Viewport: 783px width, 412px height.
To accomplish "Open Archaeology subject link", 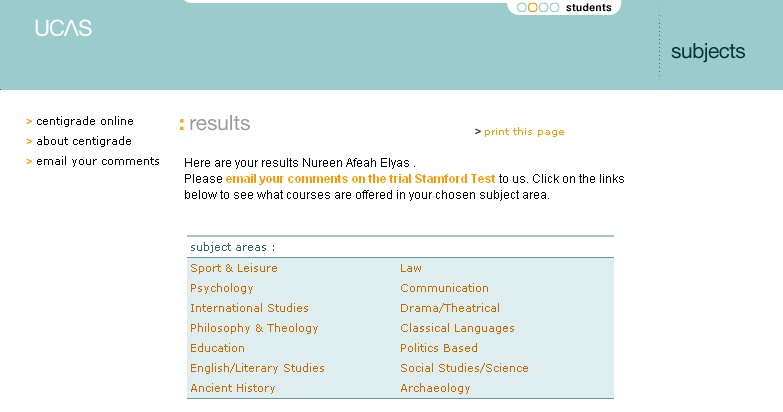I will (435, 388).
